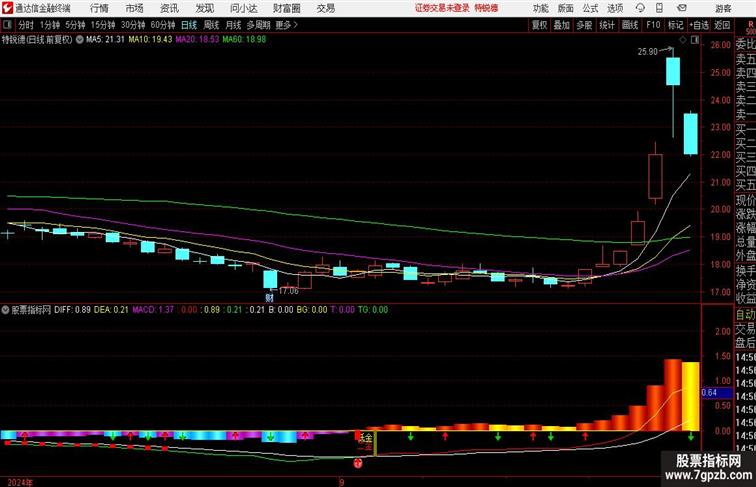
Task: Open the 交易 menu
Action: (x=325, y=8)
